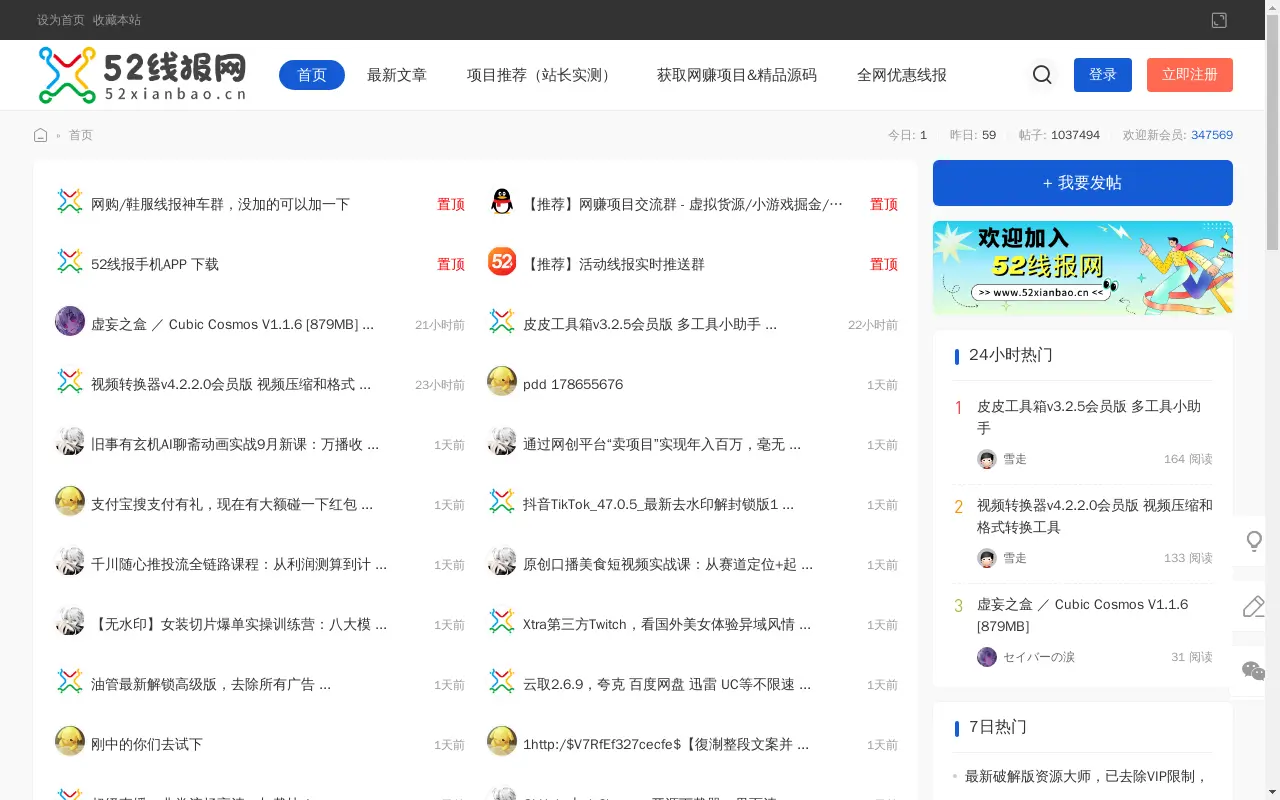The image size is (1280, 800).
Task: Open 油管最新解锁高级版 post
Action: [x=211, y=684]
